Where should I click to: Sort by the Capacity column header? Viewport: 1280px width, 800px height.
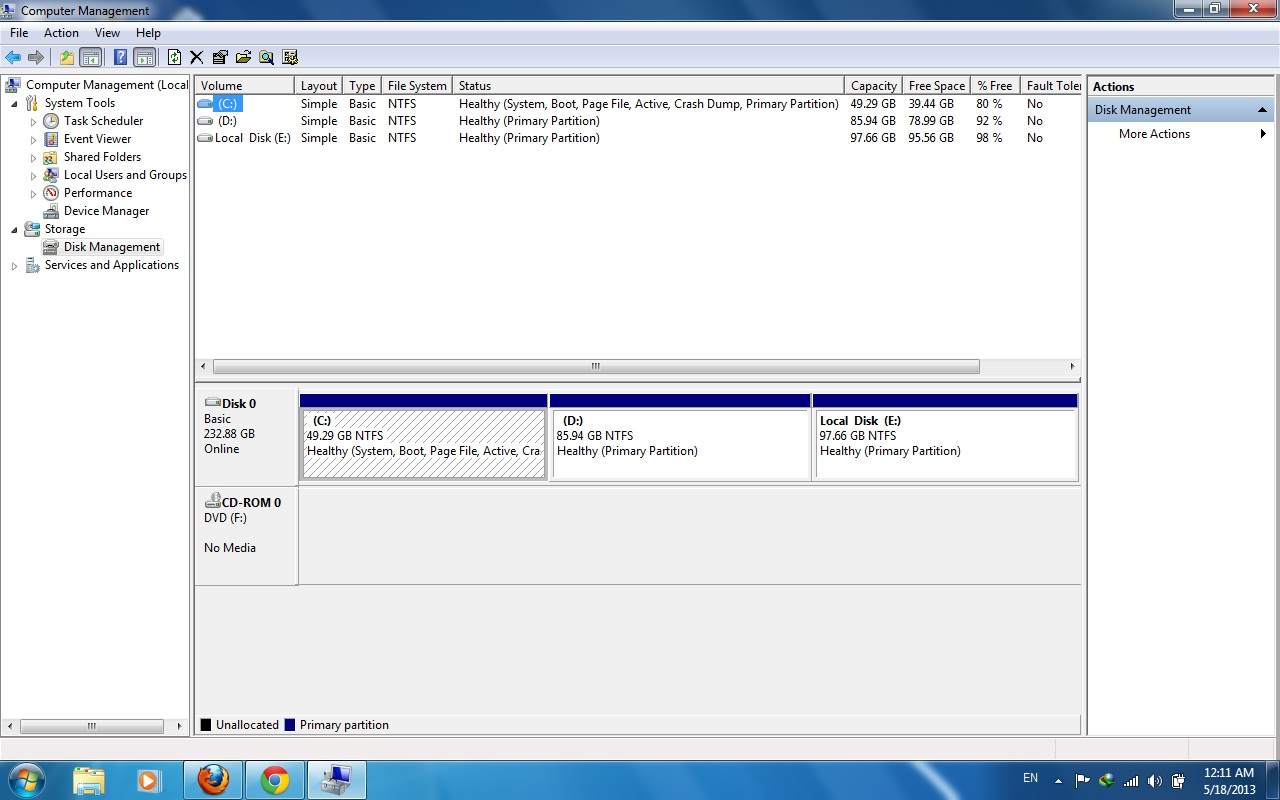pos(873,86)
